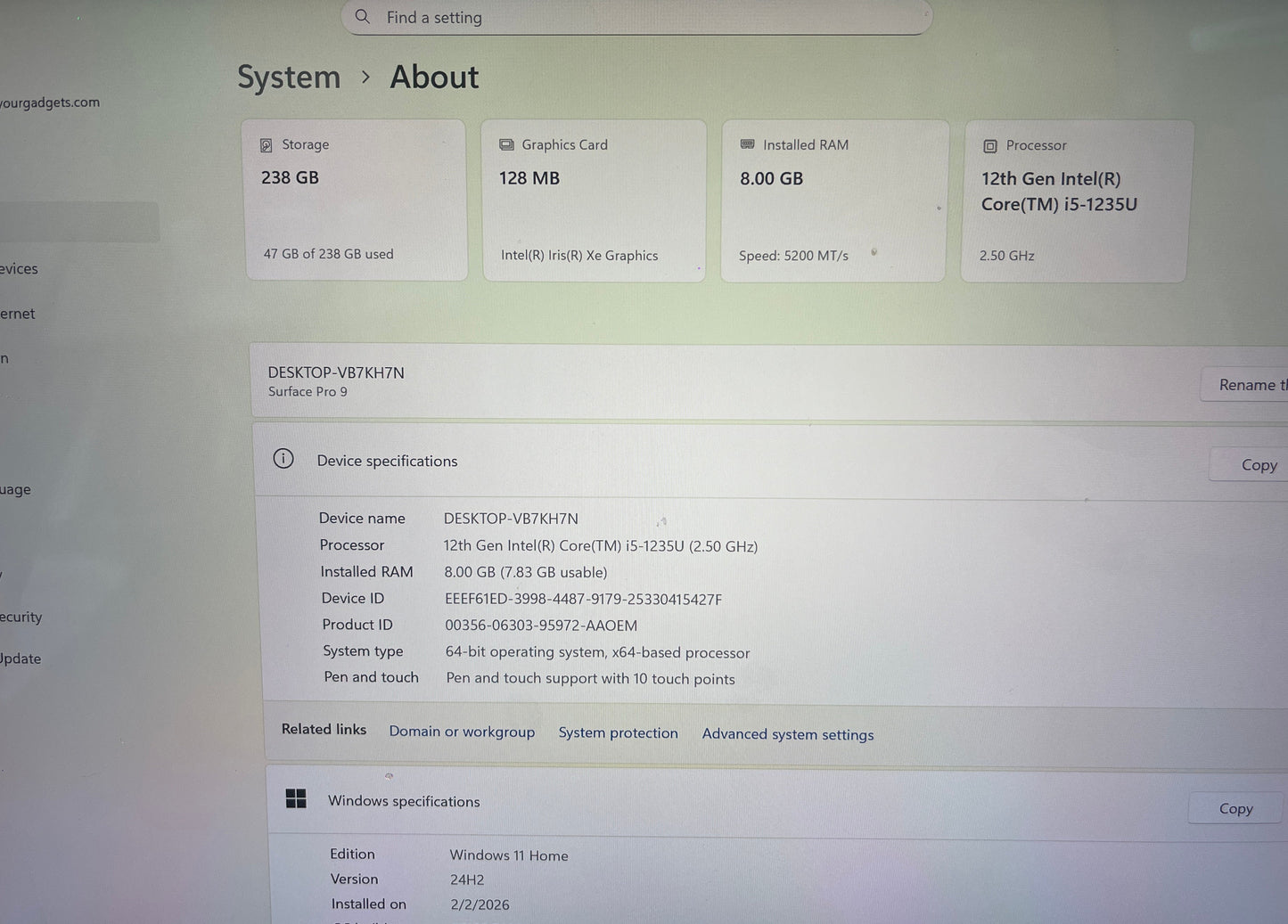
Task: Open the System protection link
Action: [619, 733]
